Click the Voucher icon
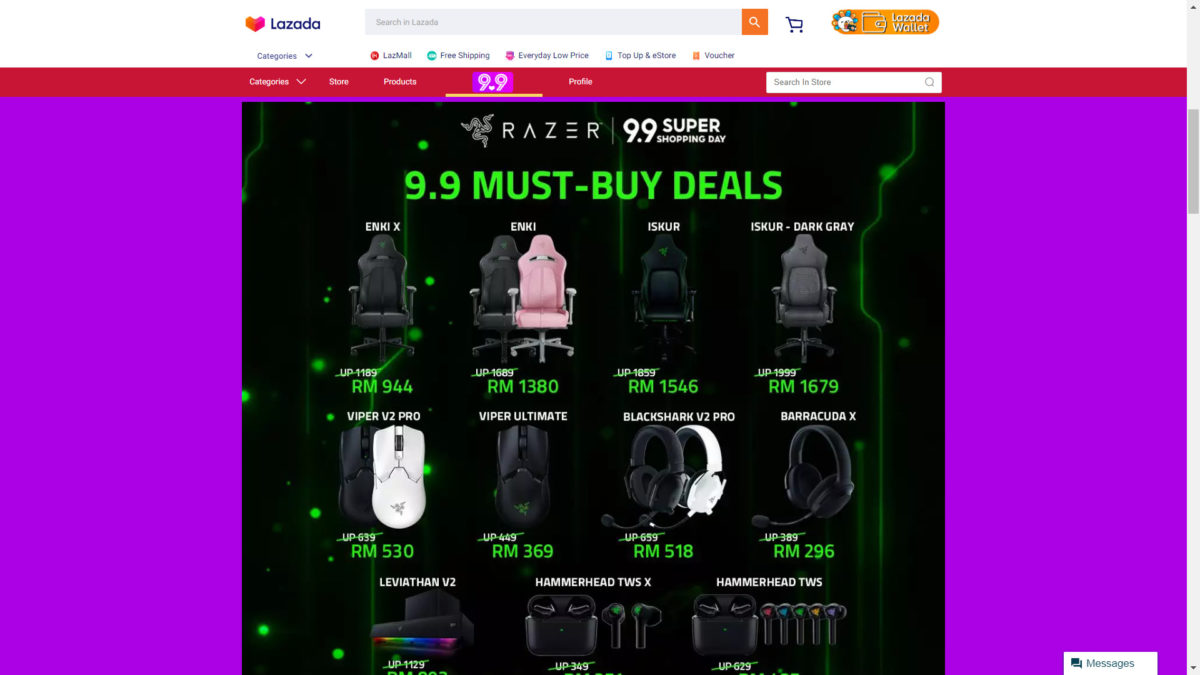Screen dimensions: 1200x675 [x=696, y=56]
